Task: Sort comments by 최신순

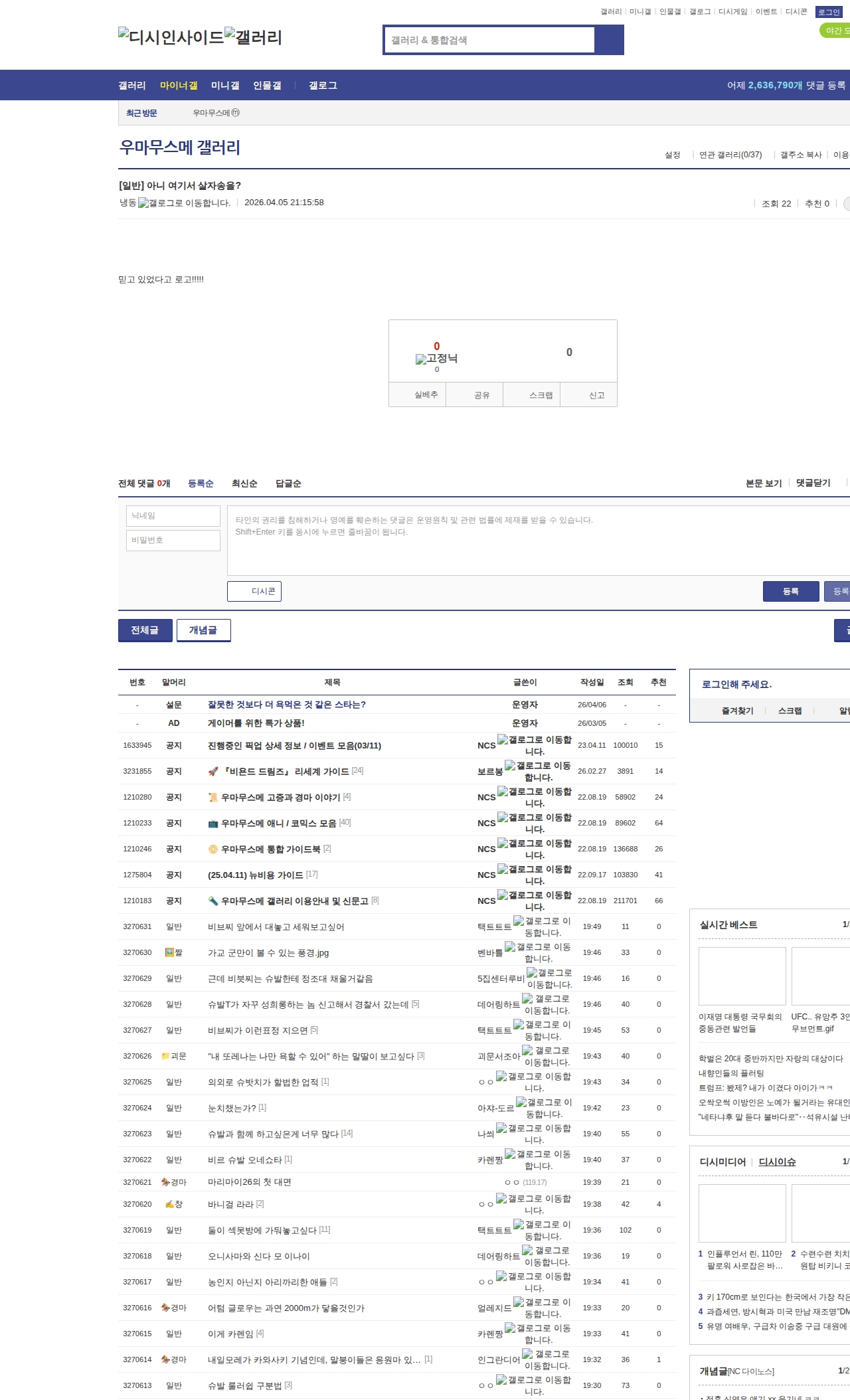Action: coord(244,483)
